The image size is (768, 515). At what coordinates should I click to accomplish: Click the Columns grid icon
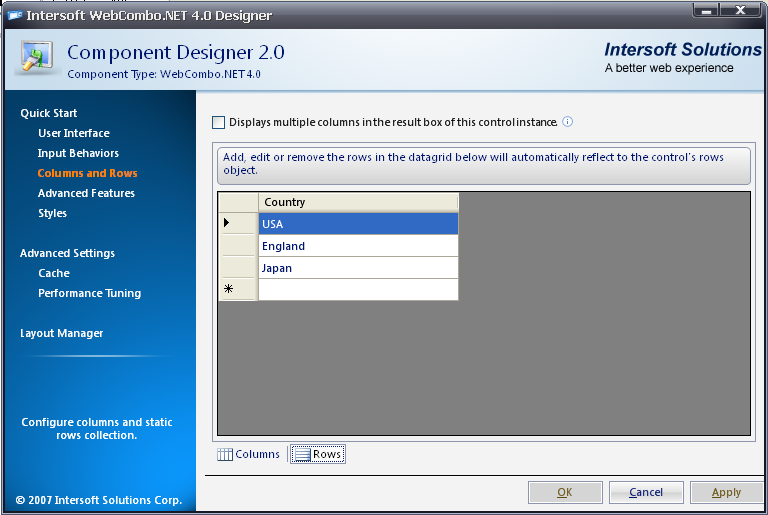coord(225,454)
